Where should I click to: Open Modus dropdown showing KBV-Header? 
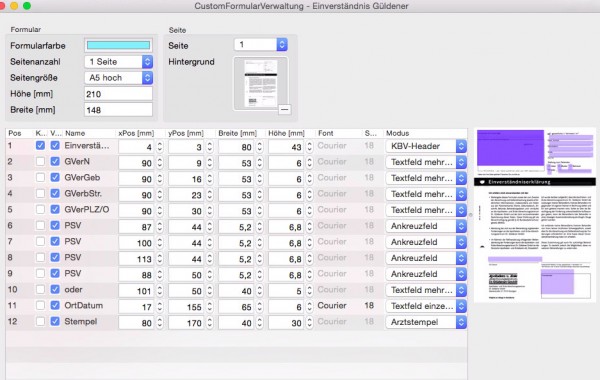pyautogui.click(x=426, y=146)
